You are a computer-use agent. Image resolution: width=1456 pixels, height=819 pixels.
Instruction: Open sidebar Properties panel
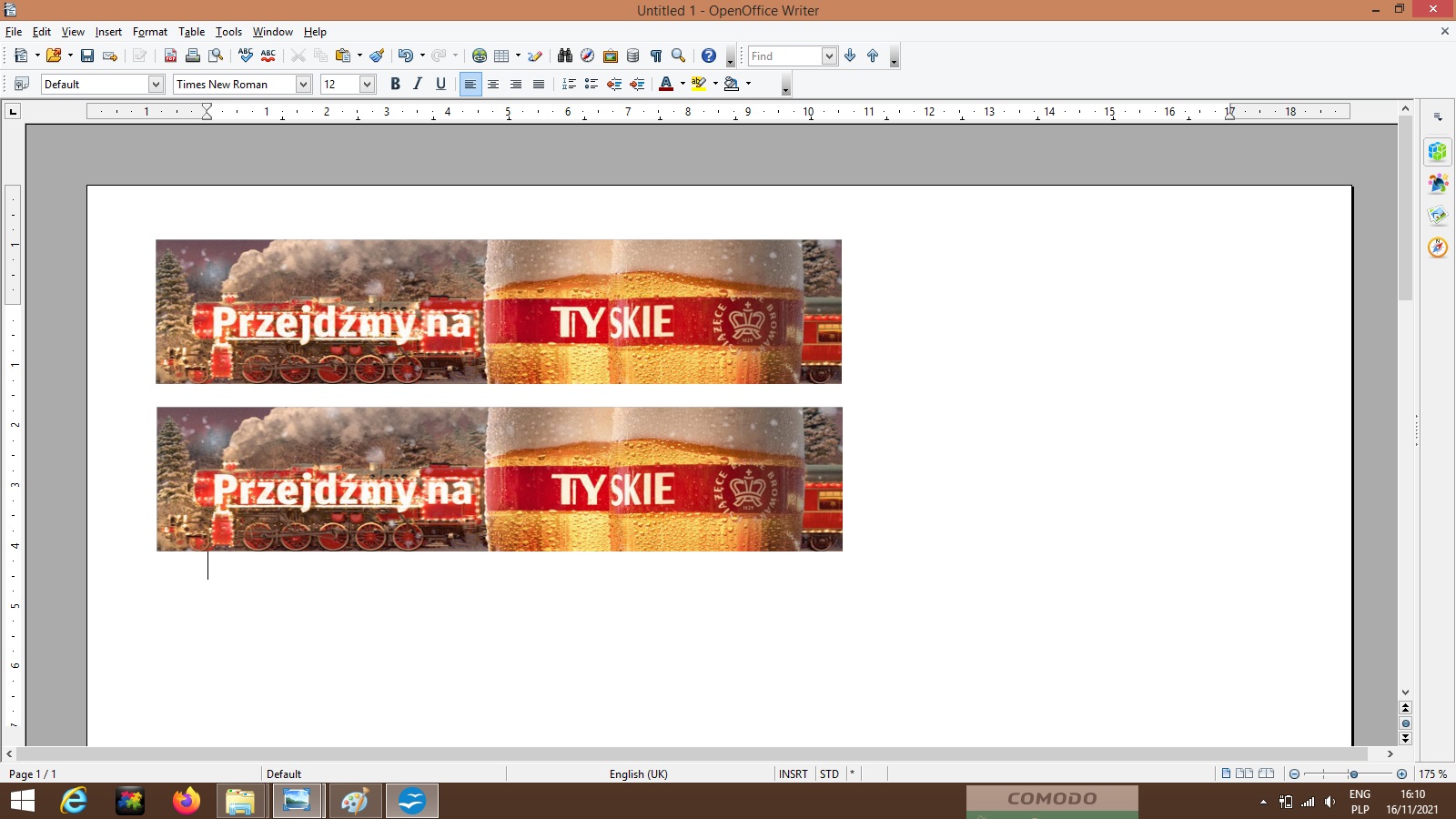click(x=1438, y=152)
